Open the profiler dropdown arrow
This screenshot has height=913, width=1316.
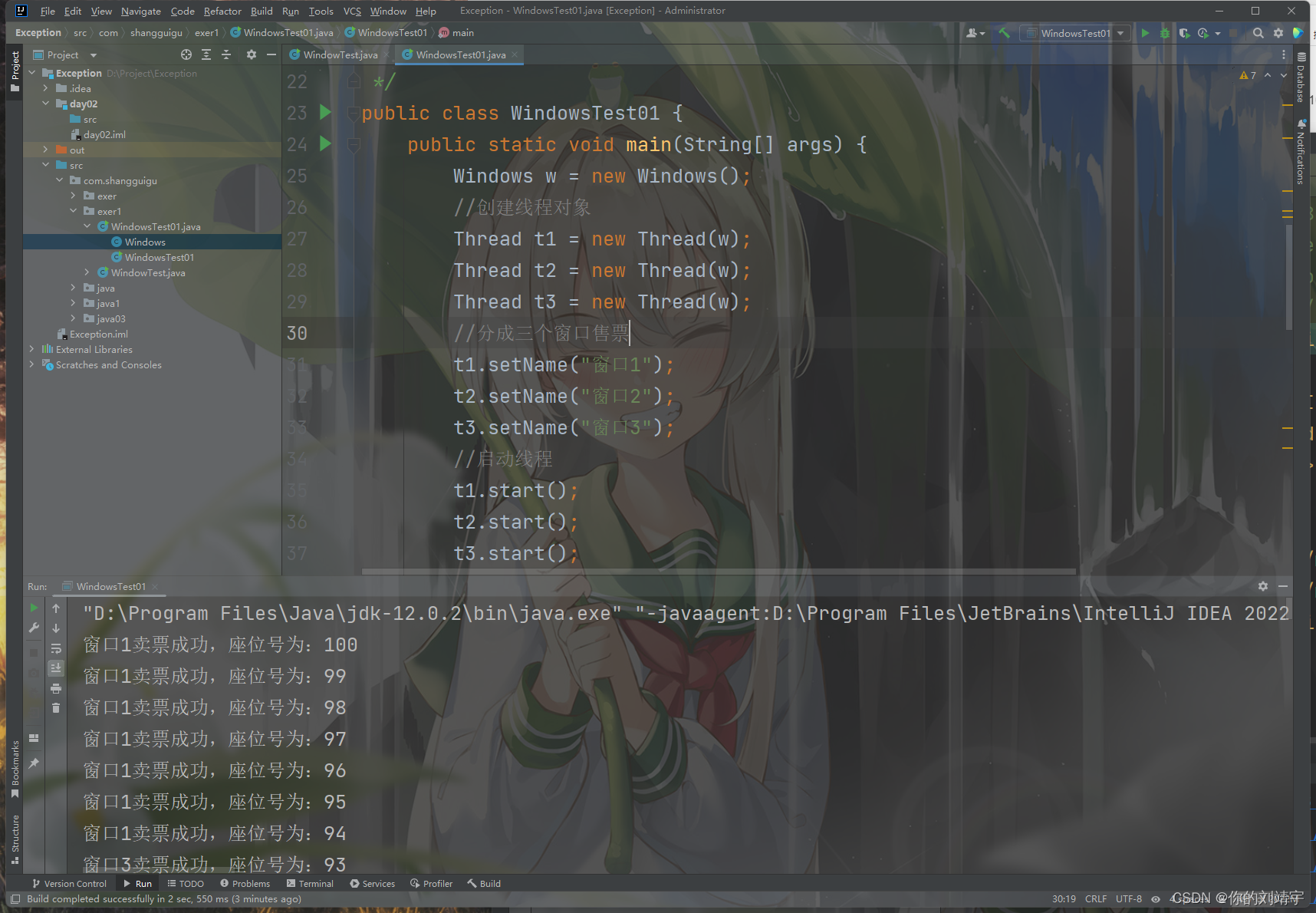[1218, 33]
